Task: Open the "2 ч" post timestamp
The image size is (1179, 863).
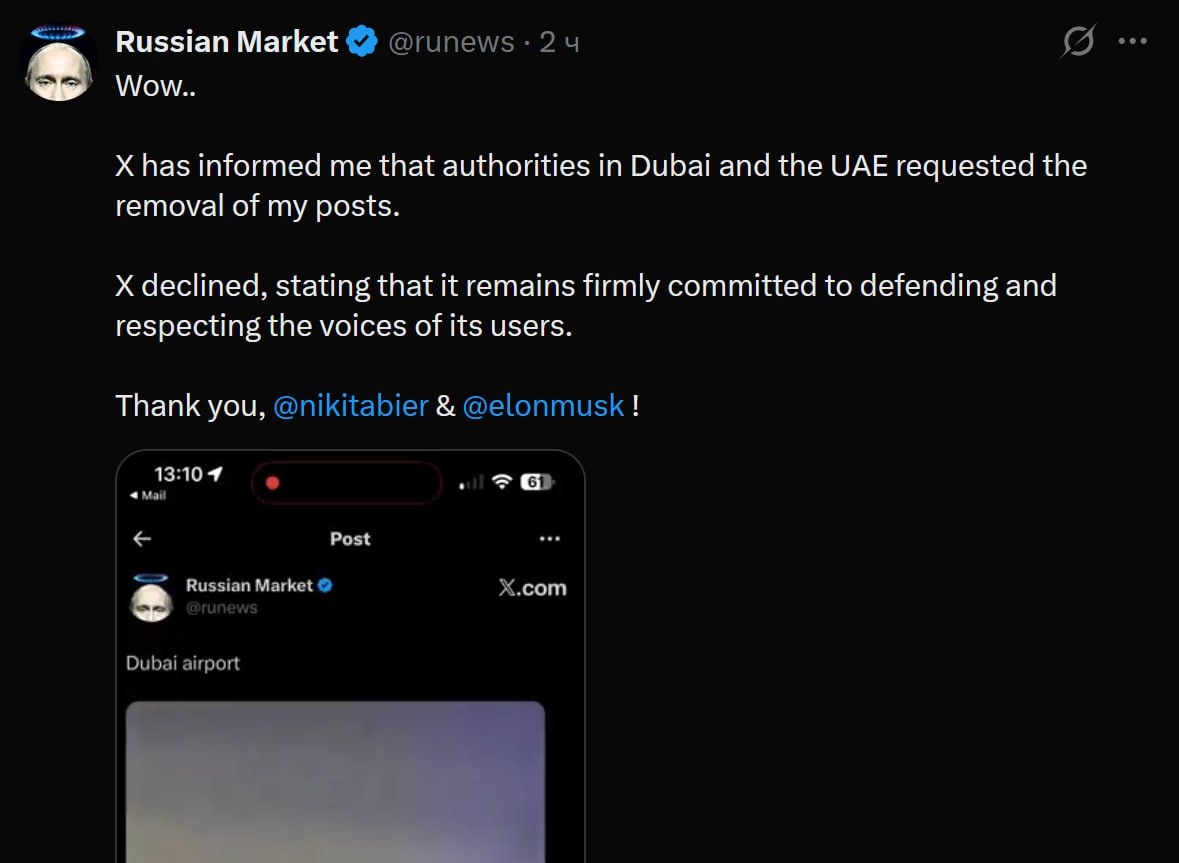Action: tap(560, 42)
